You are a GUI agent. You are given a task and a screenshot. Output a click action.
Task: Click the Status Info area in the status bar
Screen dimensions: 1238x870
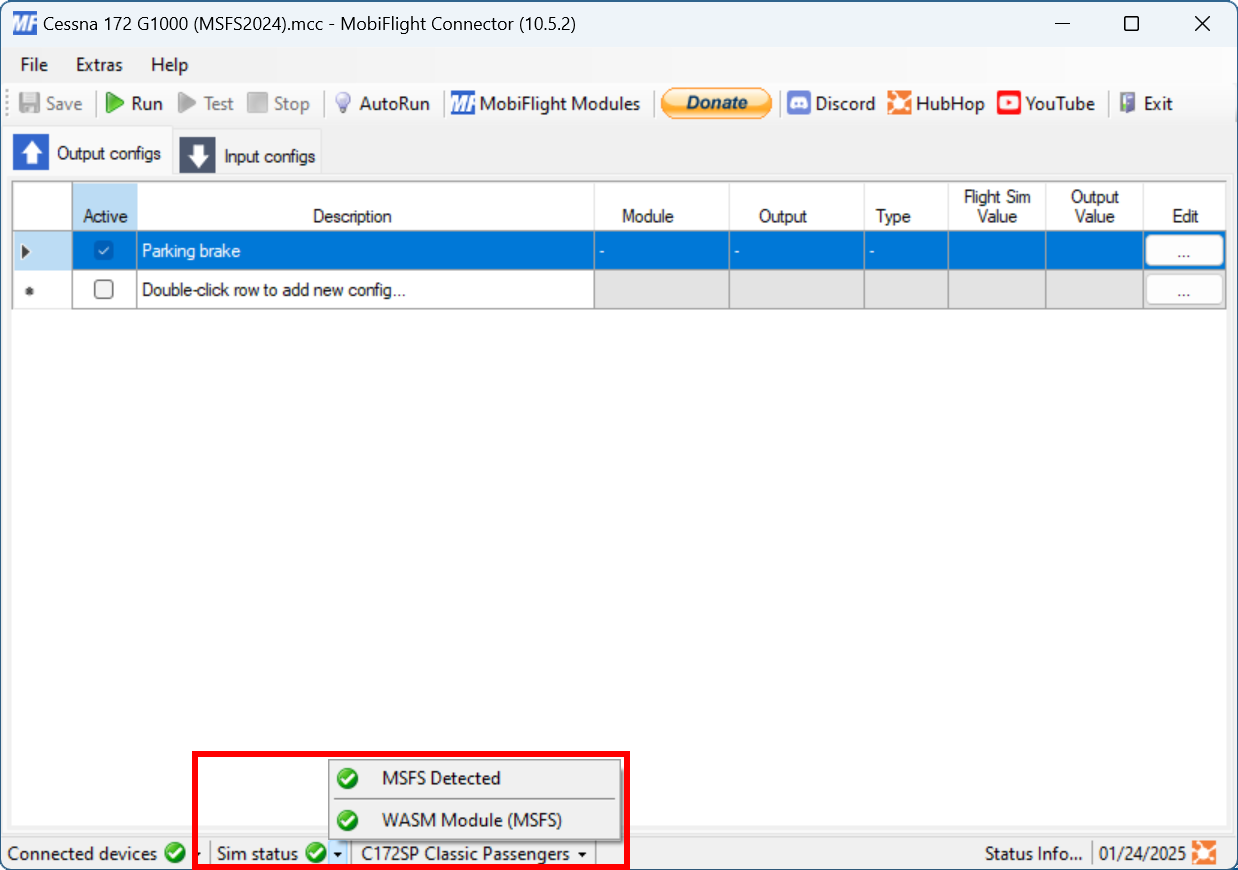1034,853
